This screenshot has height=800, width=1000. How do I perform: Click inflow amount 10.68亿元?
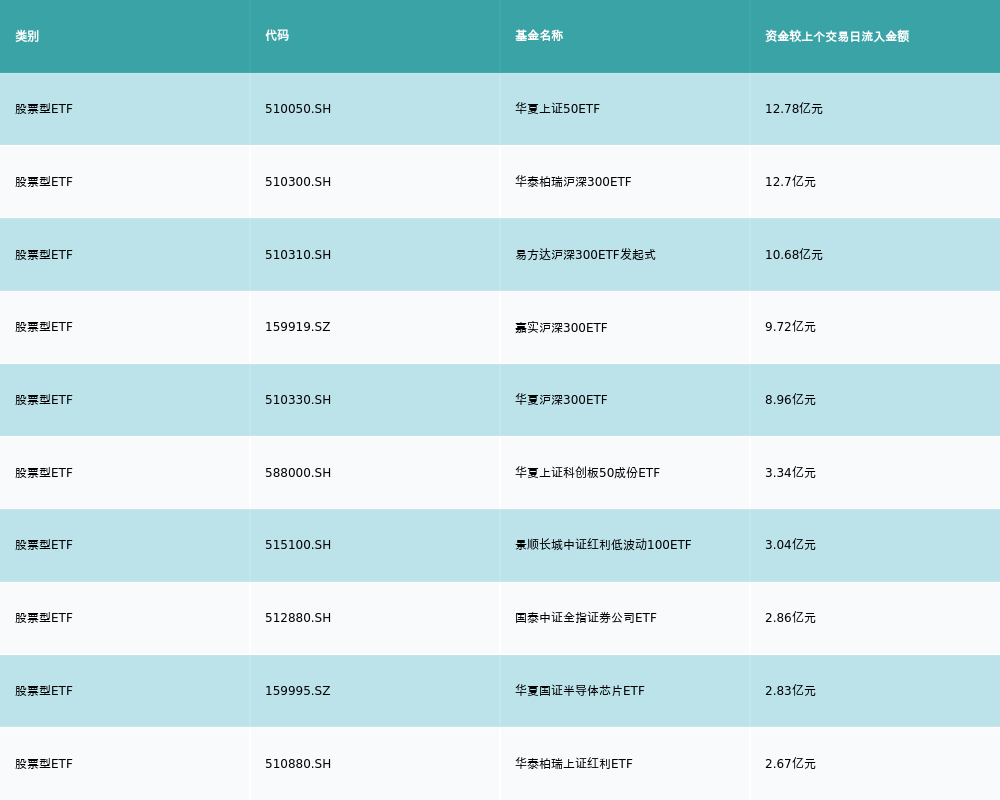(x=794, y=255)
